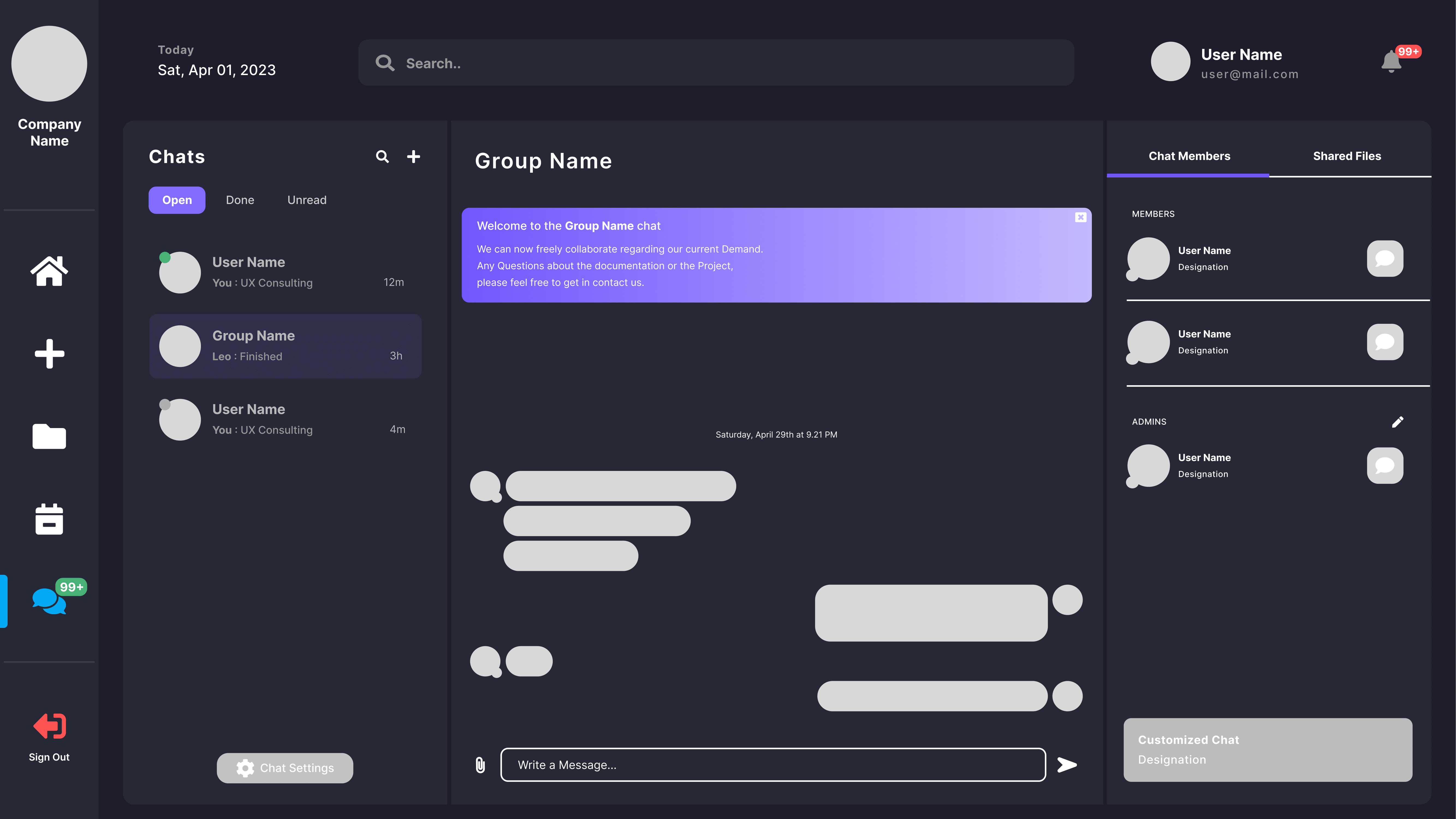Click the sidebar plus create icon

49,354
